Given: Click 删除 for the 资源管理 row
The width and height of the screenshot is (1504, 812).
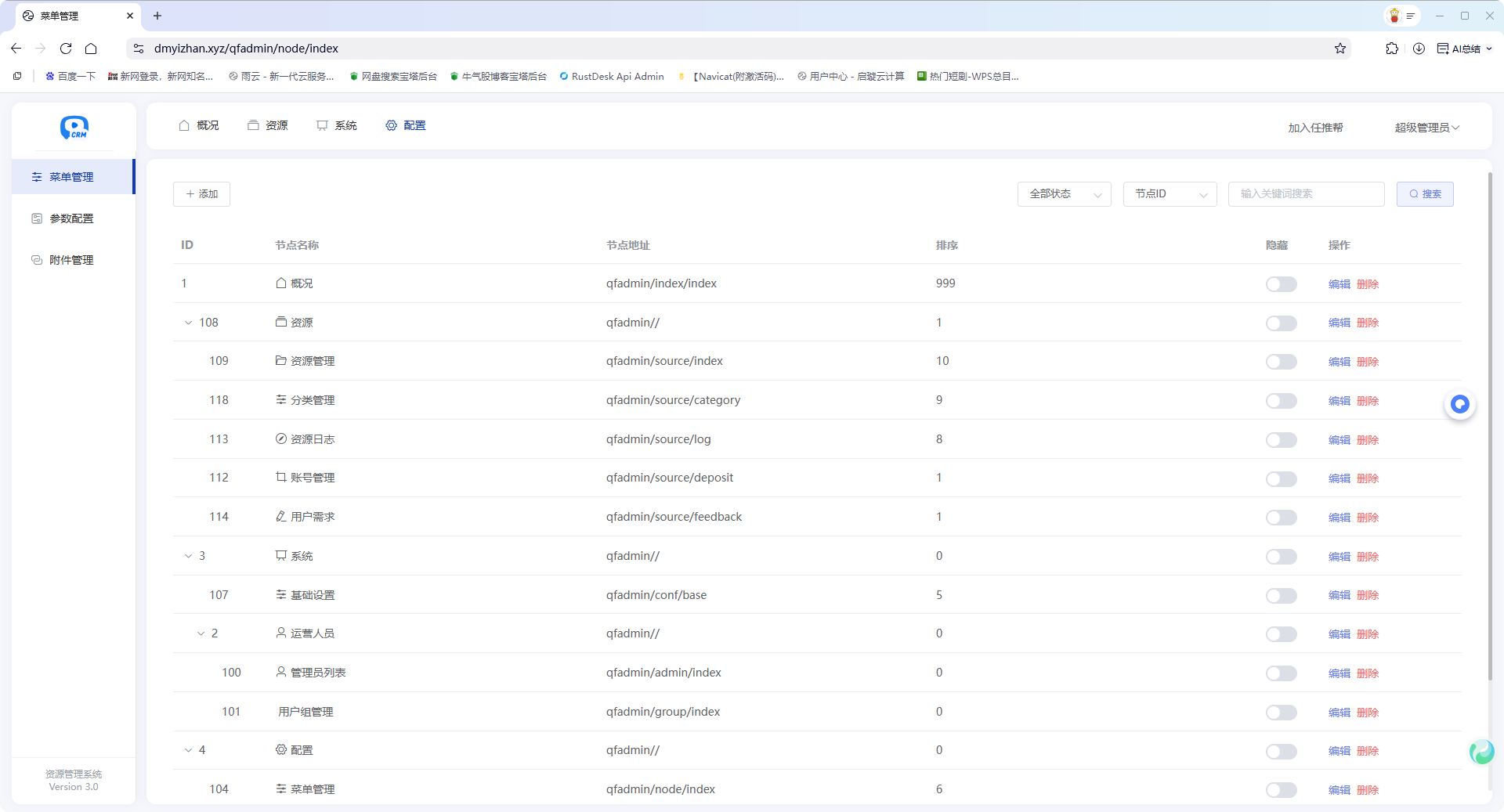Looking at the screenshot, I should (x=1368, y=362).
